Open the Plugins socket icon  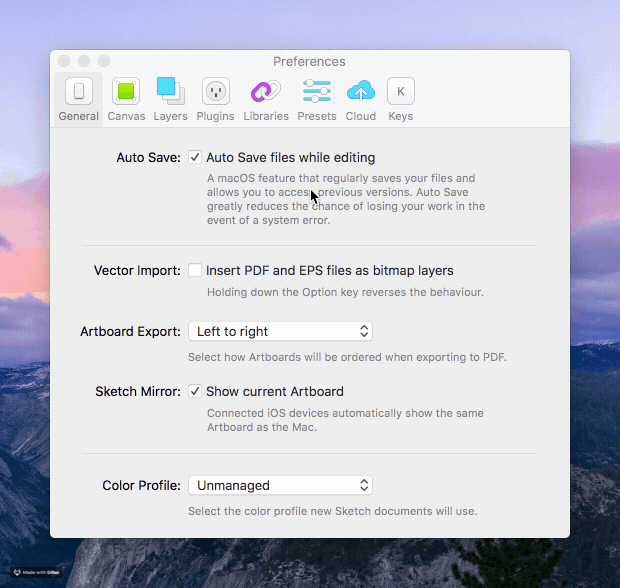(215, 91)
